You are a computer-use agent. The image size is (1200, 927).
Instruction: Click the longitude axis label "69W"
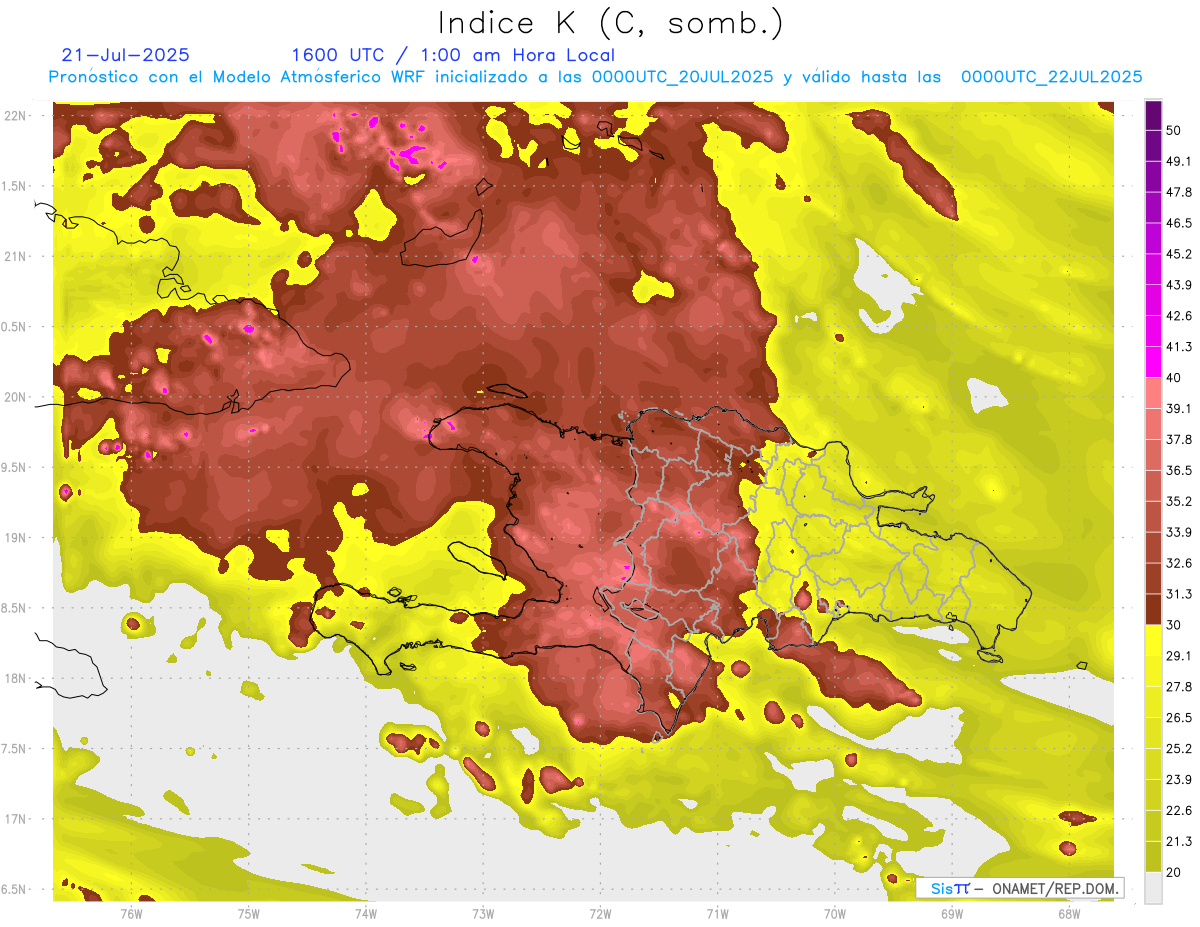tap(952, 913)
